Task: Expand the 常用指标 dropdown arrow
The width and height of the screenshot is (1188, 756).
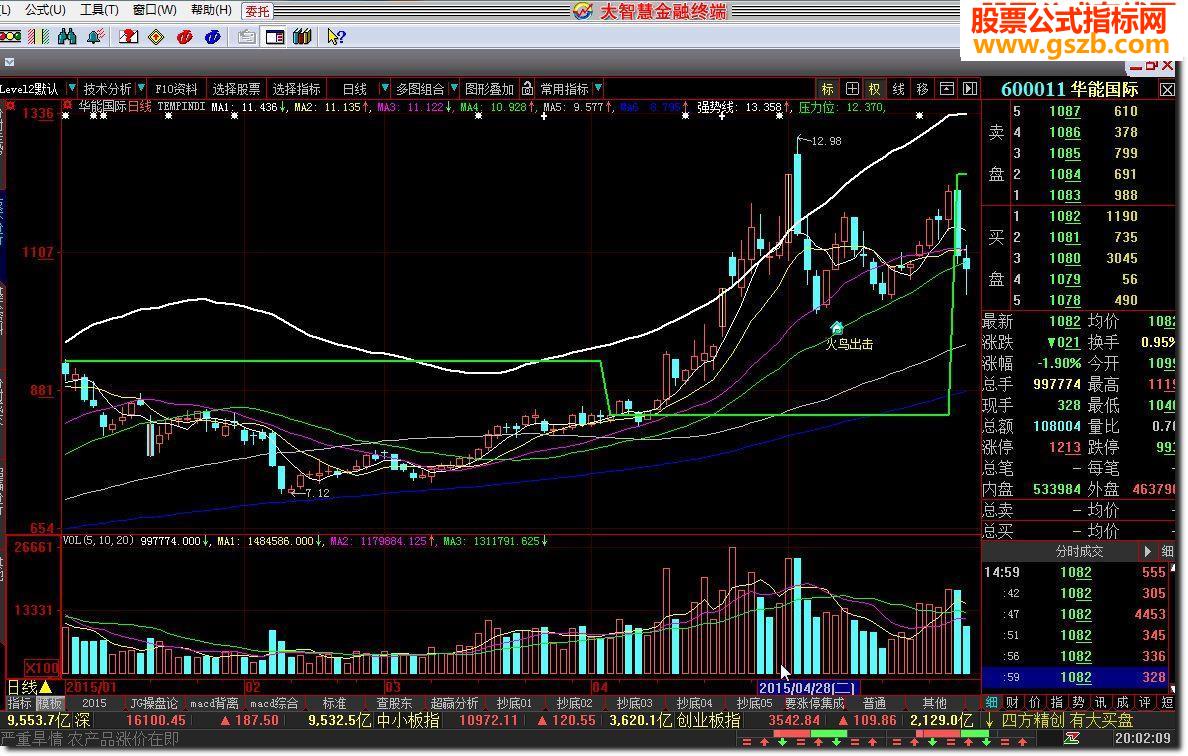Action: pyautogui.click(x=599, y=89)
